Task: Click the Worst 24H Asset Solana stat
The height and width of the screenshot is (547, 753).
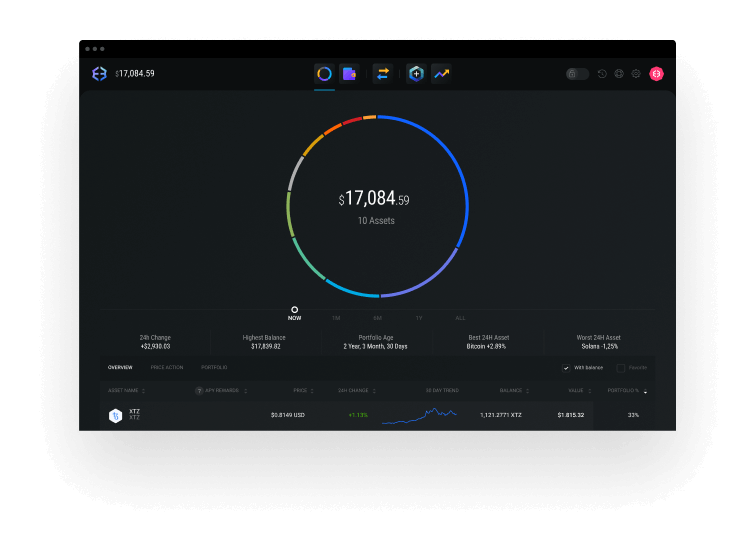Action: 599,342
